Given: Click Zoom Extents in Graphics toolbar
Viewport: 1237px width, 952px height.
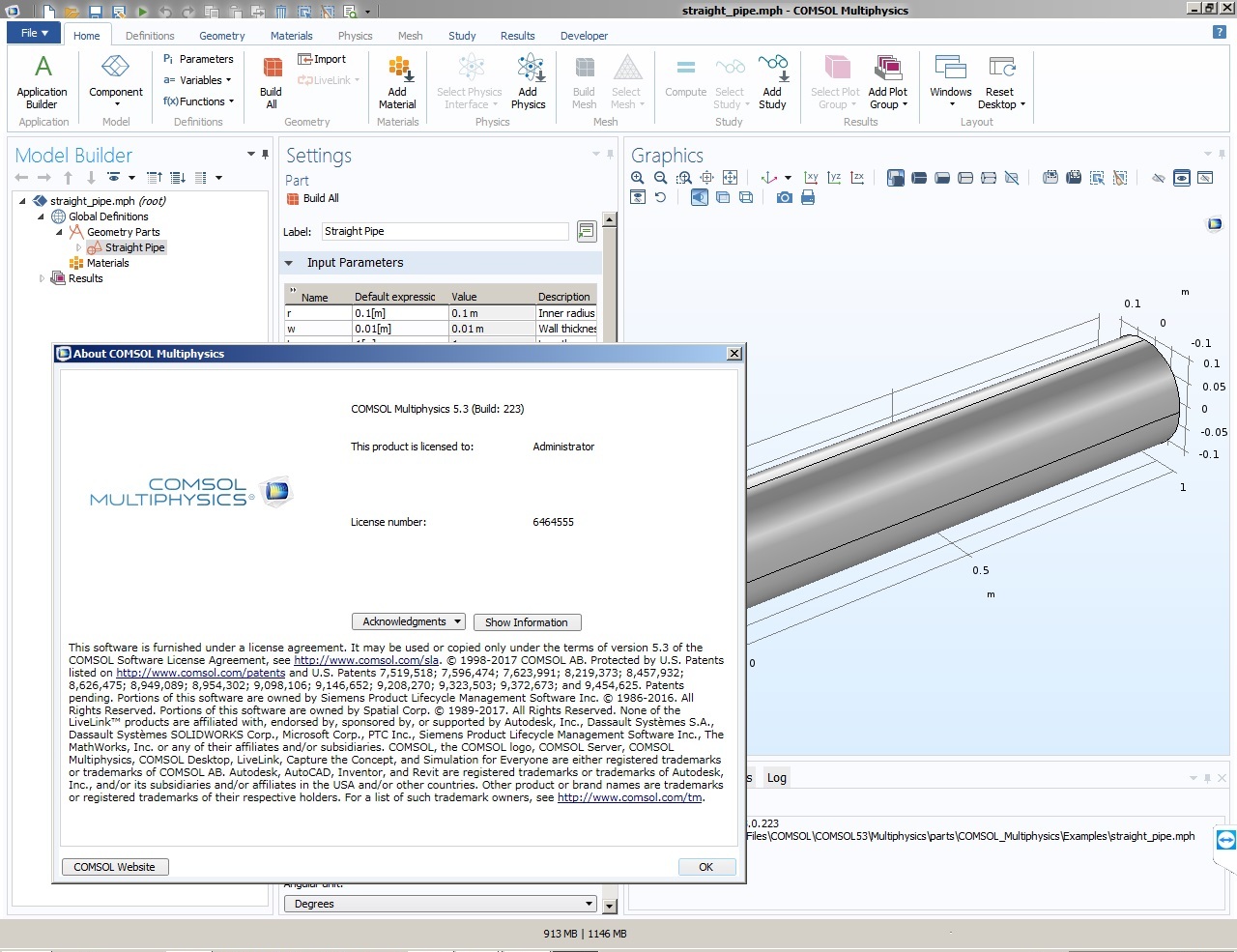Looking at the screenshot, I should click(731, 178).
